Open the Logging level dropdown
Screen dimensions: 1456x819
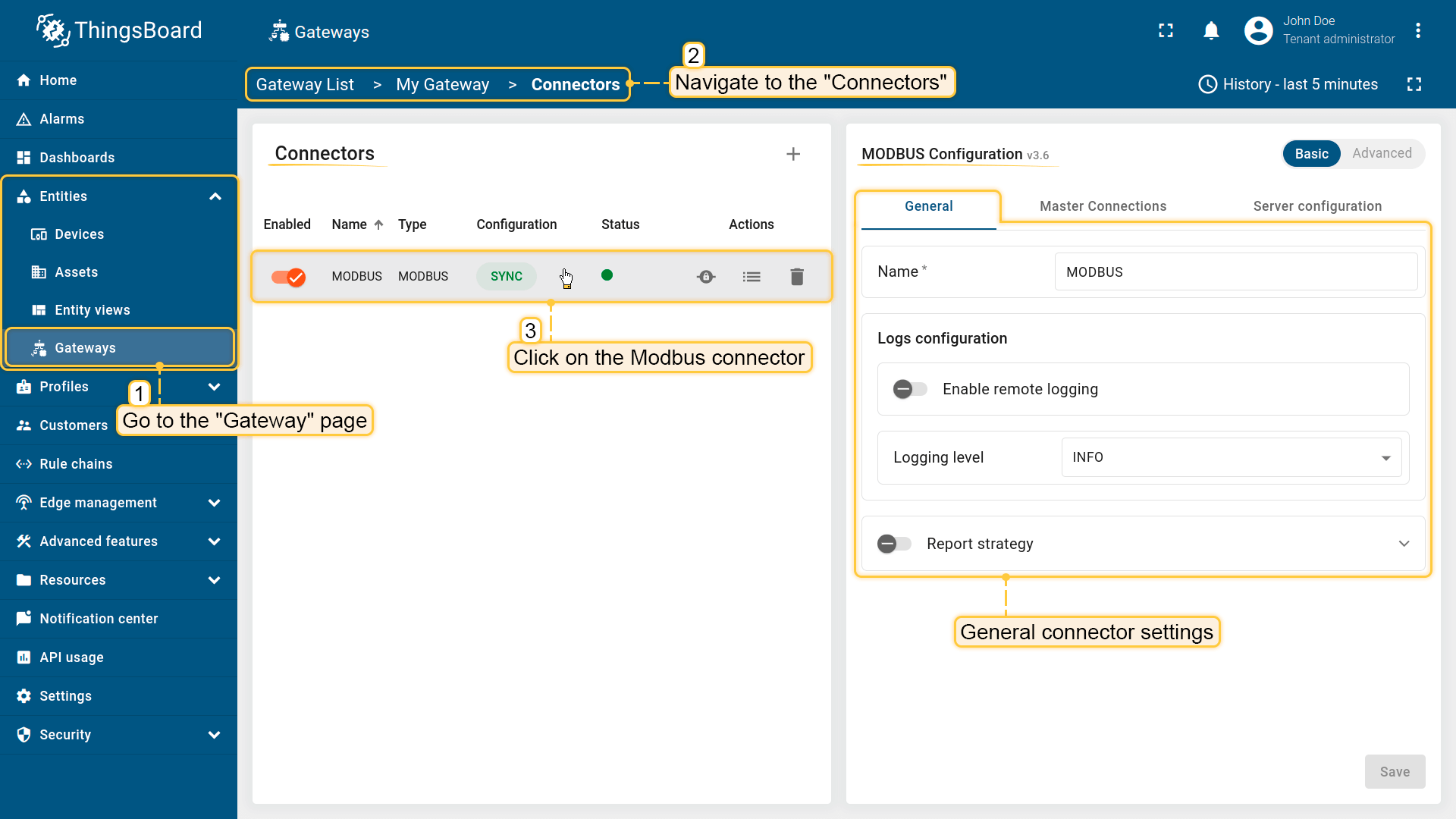coord(1231,457)
